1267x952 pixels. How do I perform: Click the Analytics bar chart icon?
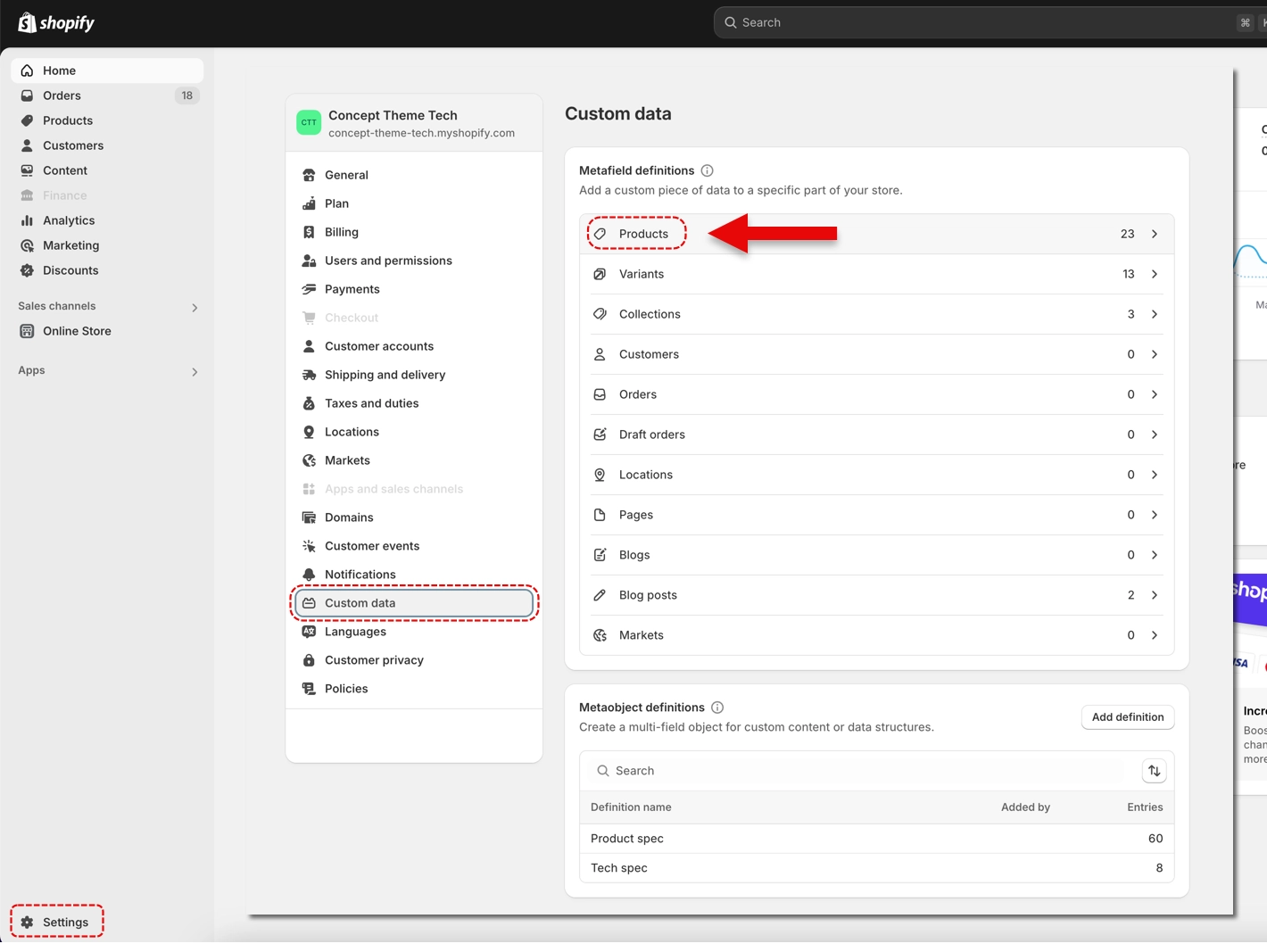(28, 220)
